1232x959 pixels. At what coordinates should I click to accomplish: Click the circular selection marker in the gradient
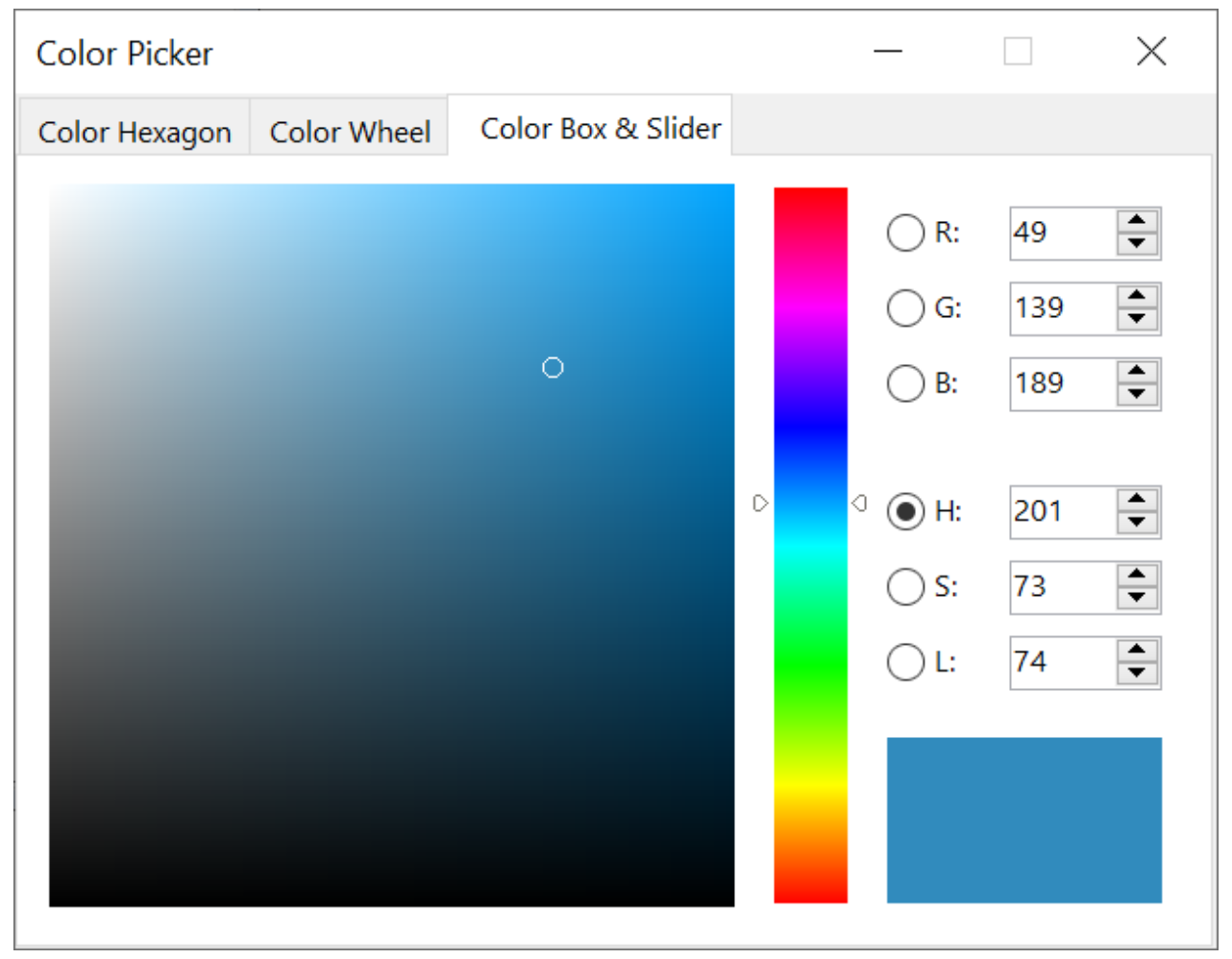pos(553,367)
